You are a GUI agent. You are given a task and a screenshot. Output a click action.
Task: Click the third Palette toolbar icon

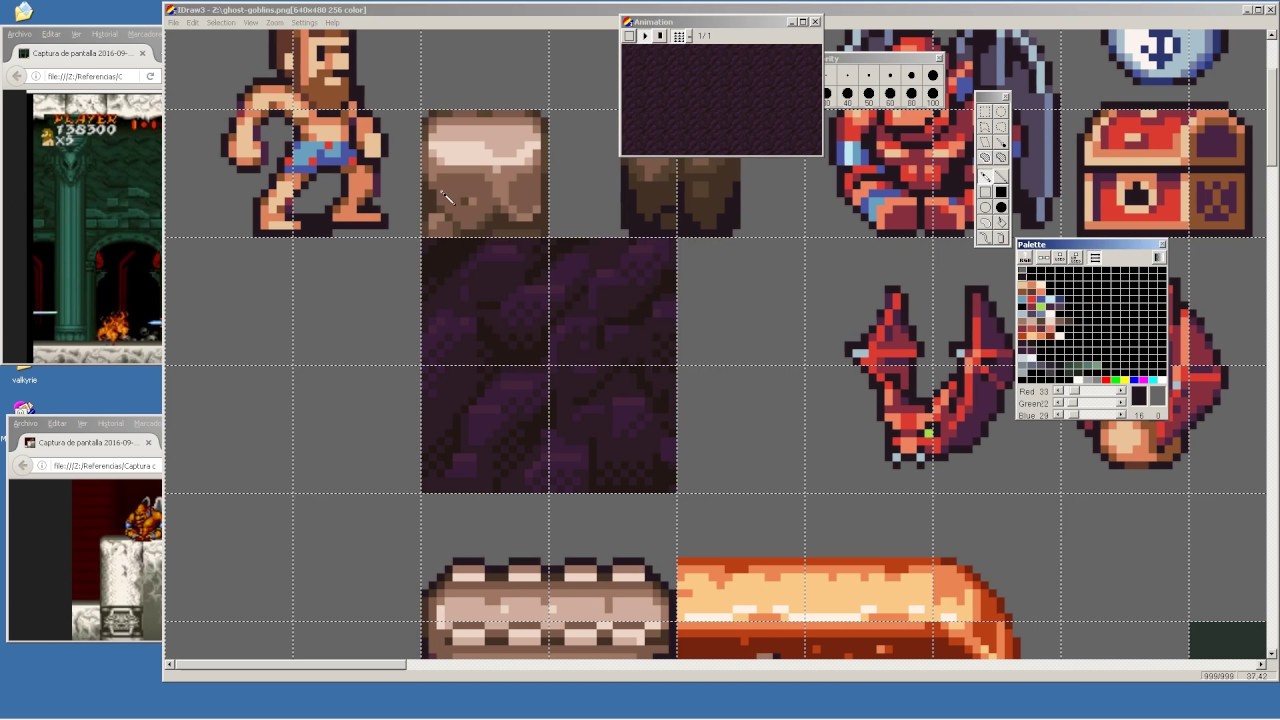pyautogui.click(x=1060, y=257)
